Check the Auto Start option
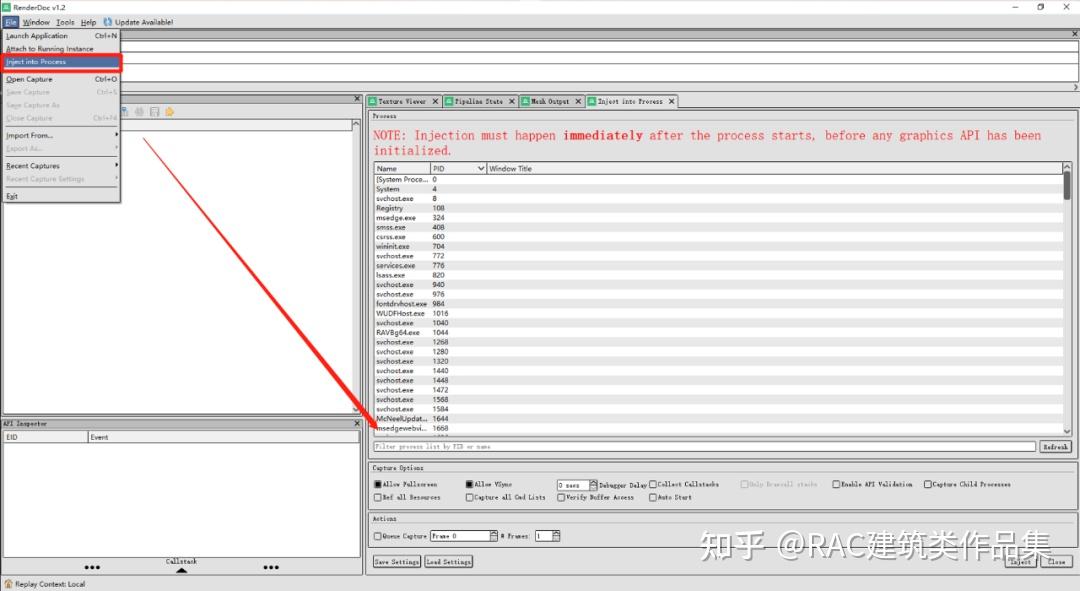Screen dimensions: 1080x591 tap(653, 497)
